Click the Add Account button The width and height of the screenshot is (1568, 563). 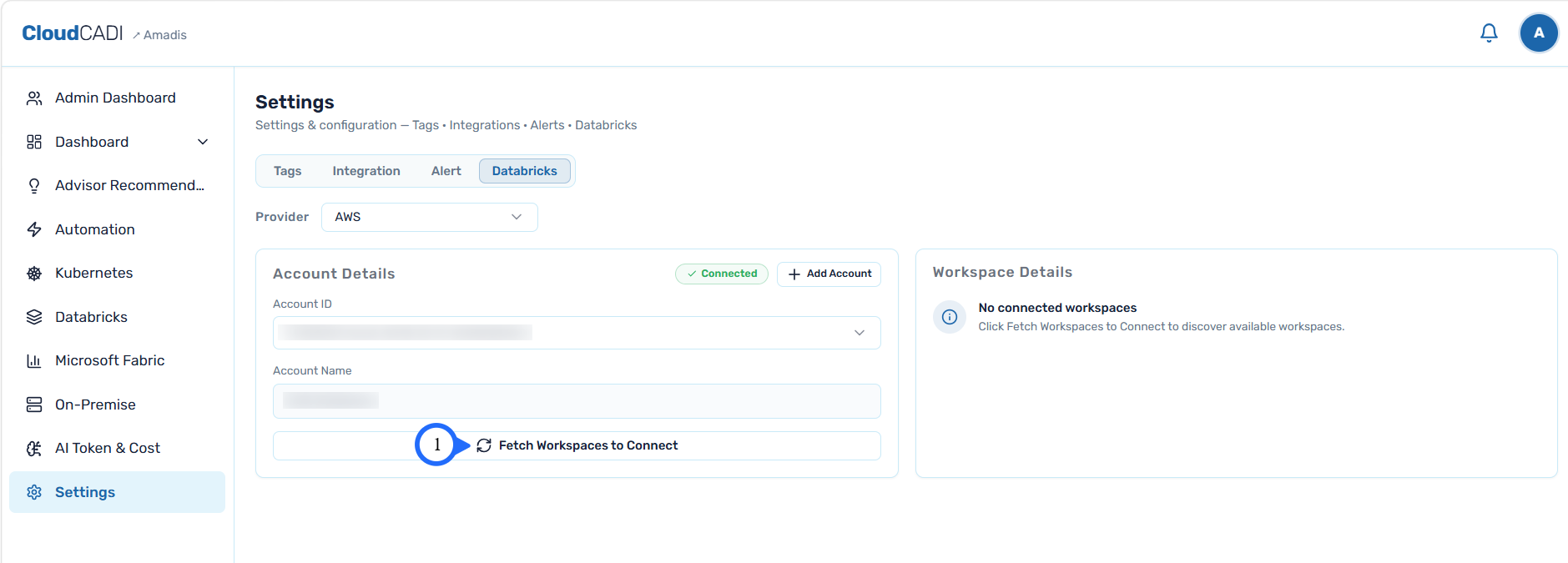point(829,274)
